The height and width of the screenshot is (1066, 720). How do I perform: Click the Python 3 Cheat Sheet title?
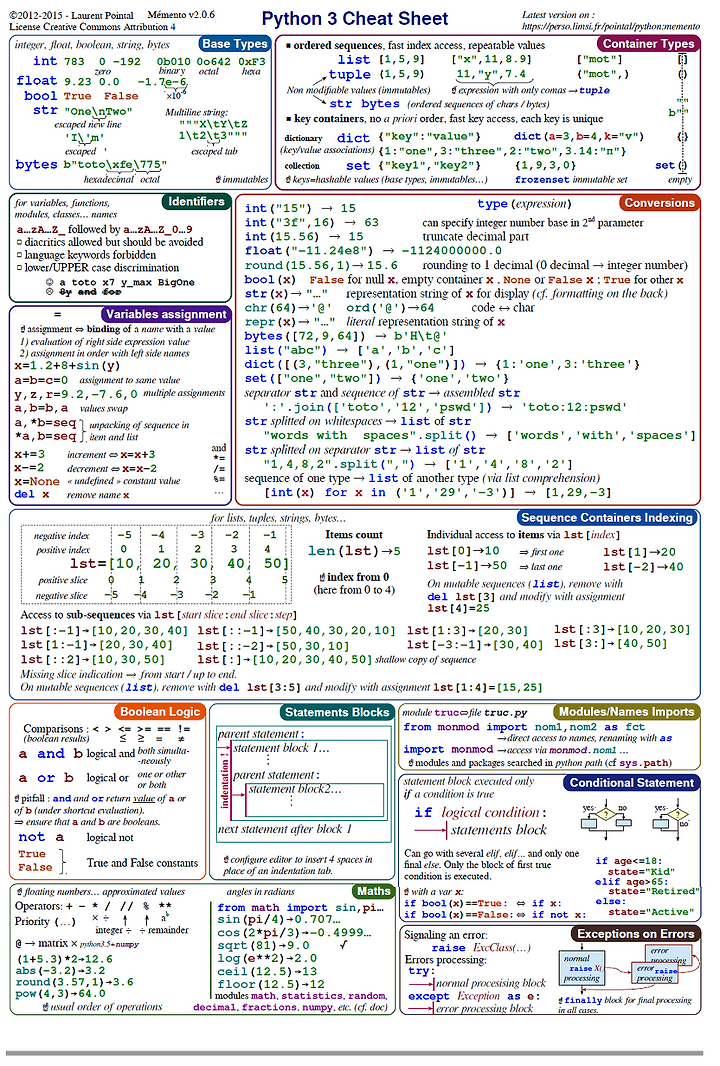(x=355, y=18)
